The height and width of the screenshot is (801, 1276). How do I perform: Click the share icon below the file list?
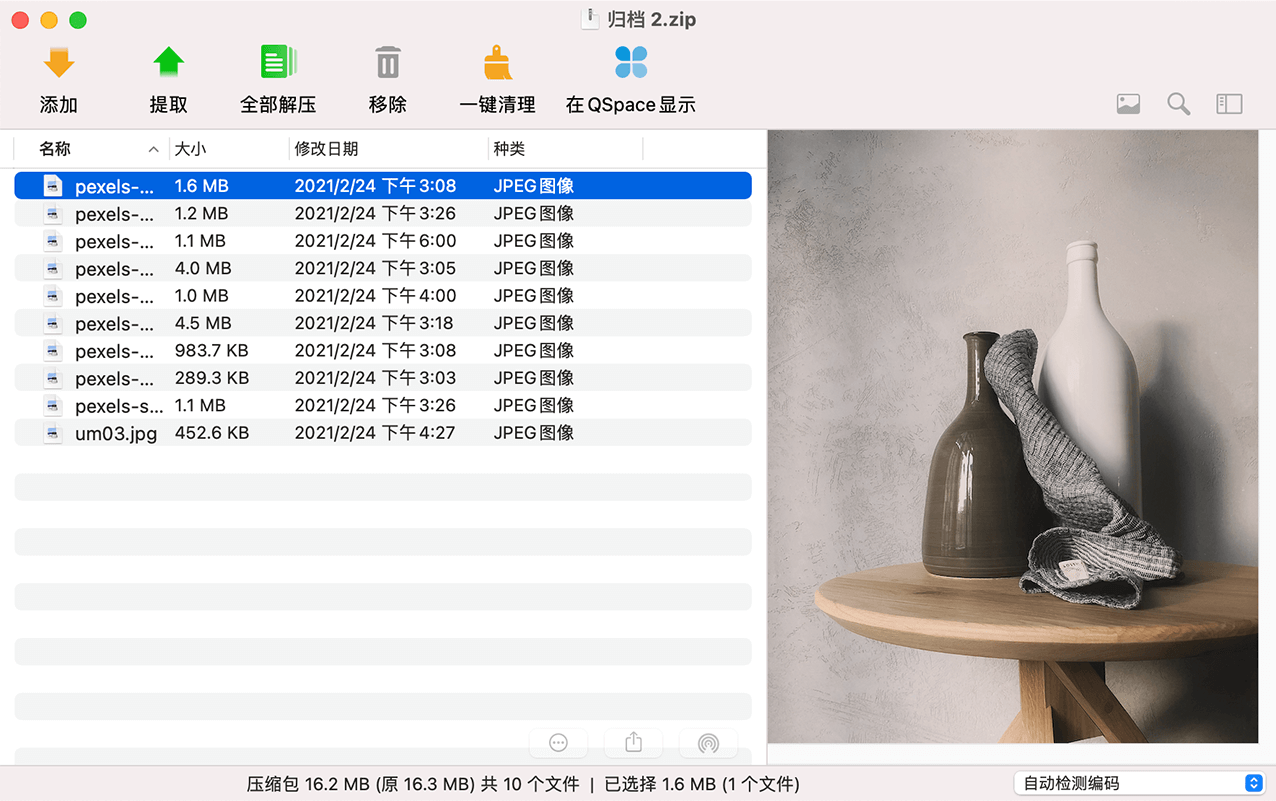pyautogui.click(x=633, y=743)
